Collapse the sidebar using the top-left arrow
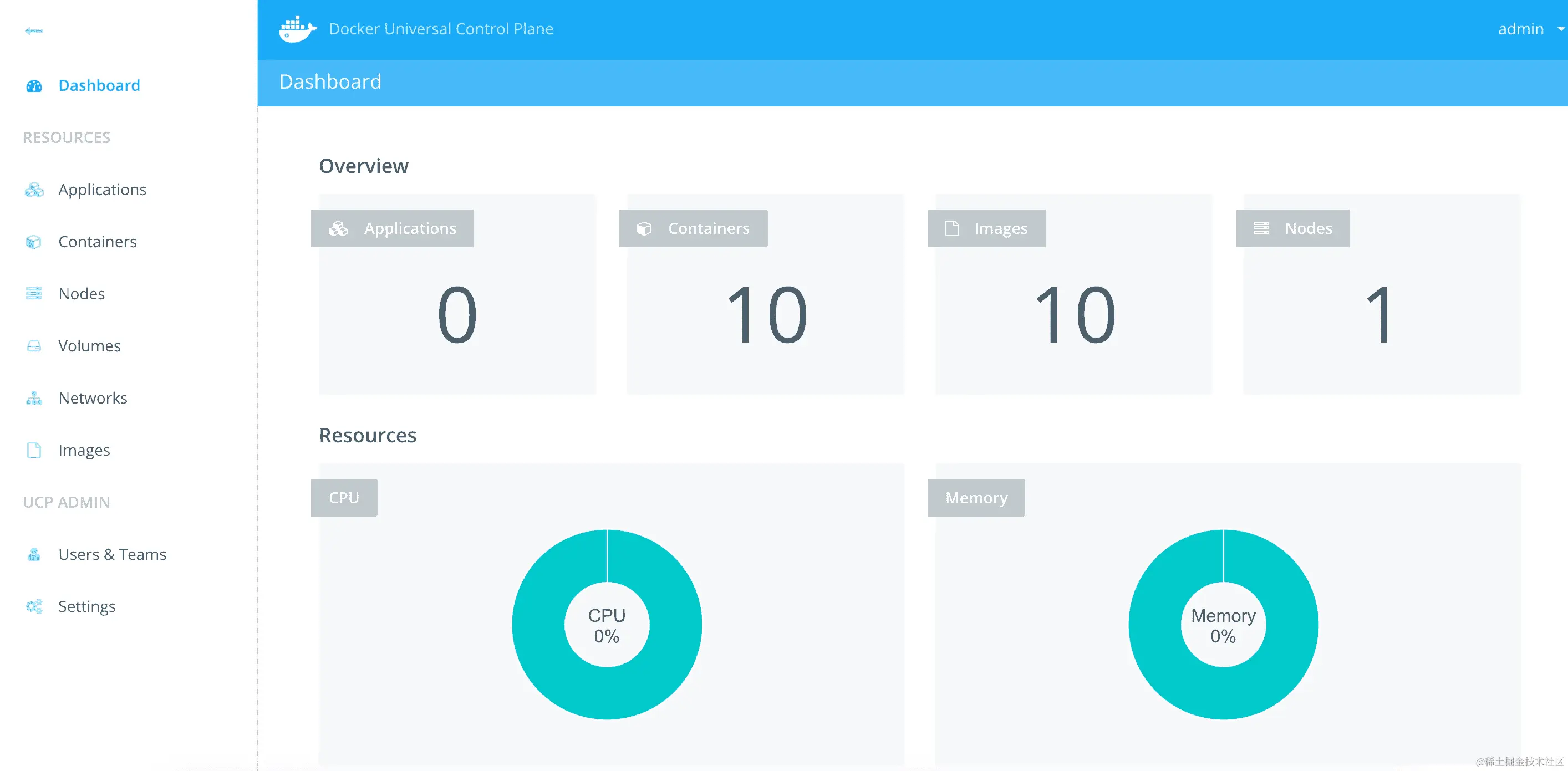The height and width of the screenshot is (771, 1568). point(34,30)
